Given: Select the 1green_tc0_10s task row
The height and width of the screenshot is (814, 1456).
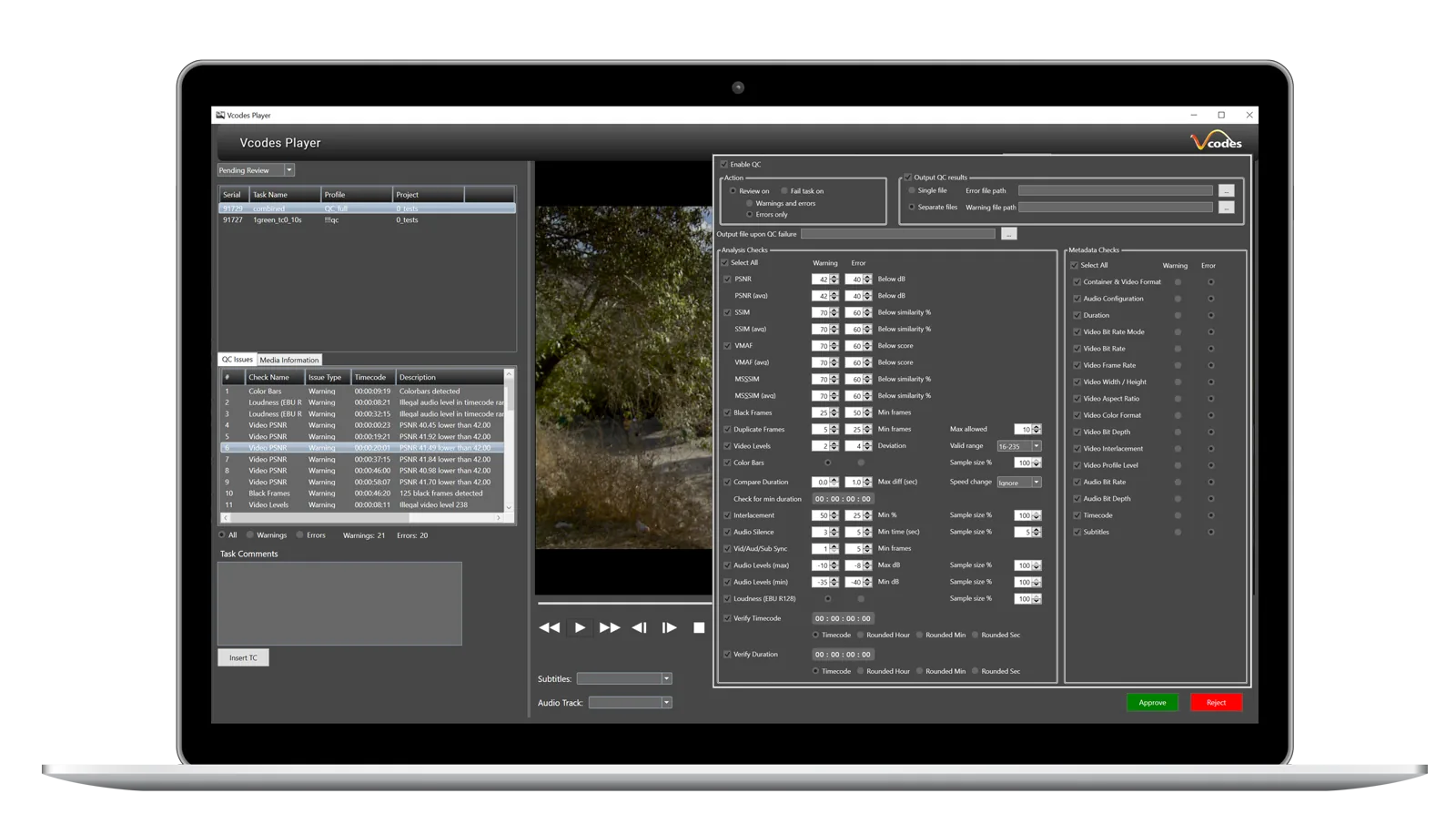Looking at the screenshot, I should pyautogui.click(x=367, y=220).
